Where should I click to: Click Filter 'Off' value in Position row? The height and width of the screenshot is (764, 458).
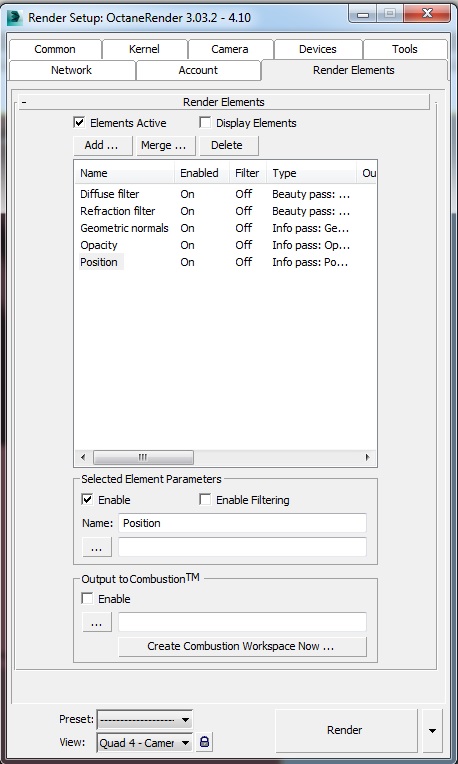click(244, 262)
